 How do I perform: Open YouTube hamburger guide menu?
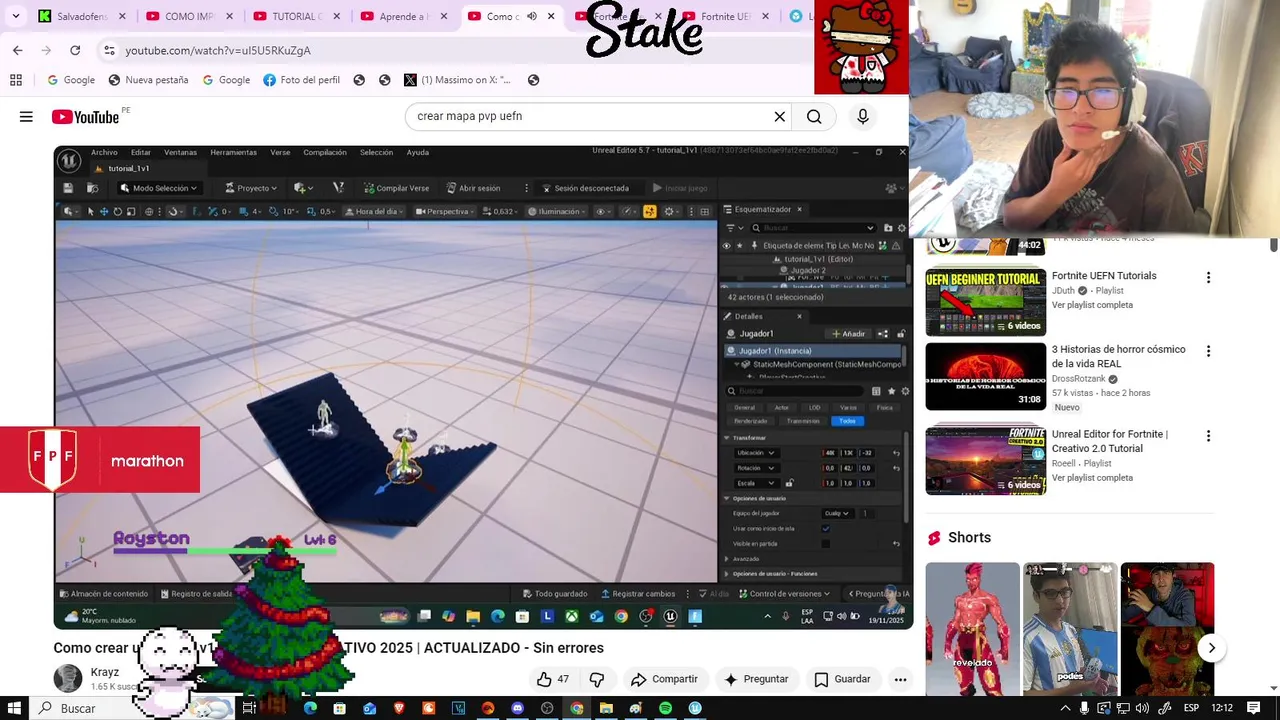pos(26,117)
